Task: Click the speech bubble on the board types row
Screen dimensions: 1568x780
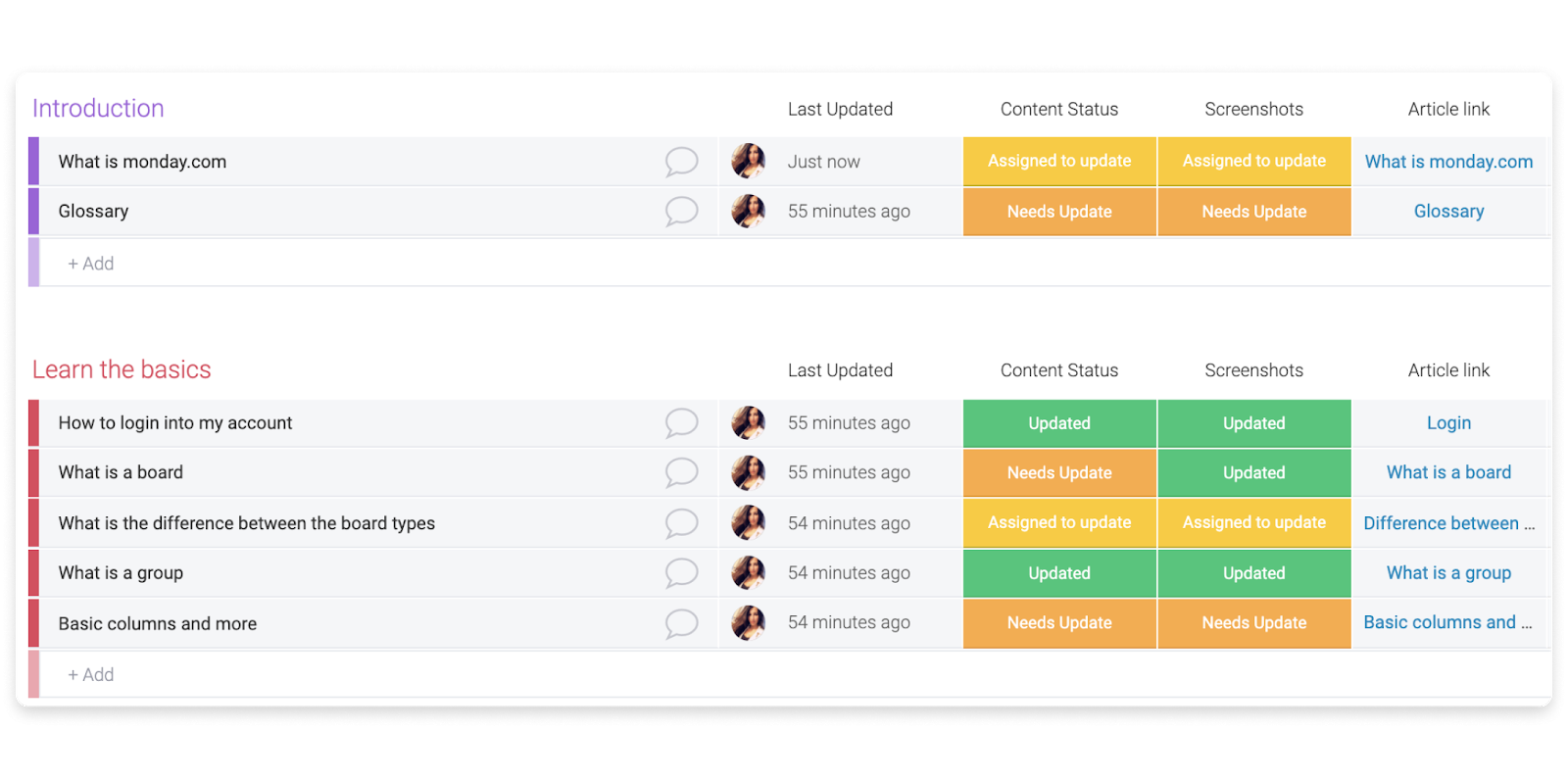Action: click(x=683, y=522)
